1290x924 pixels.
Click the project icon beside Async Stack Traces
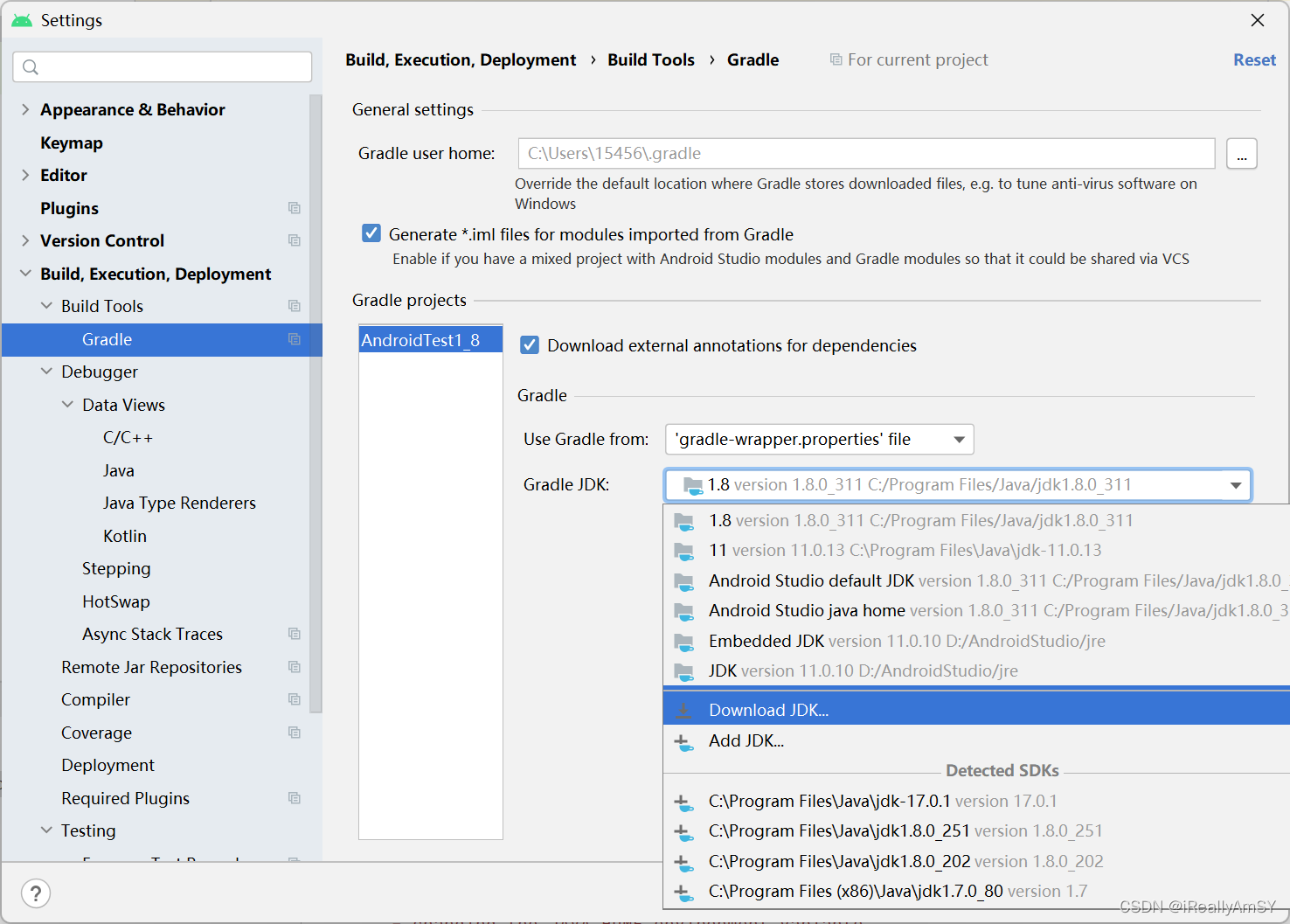[x=295, y=634]
